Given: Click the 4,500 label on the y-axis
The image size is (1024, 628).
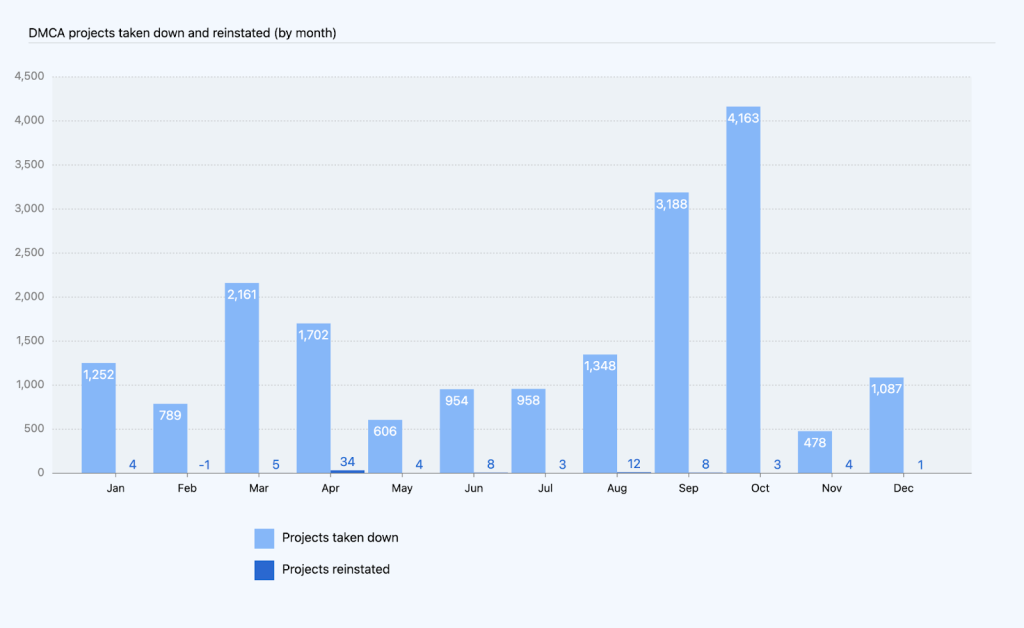Looking at the screenshot, I should 27,77.
